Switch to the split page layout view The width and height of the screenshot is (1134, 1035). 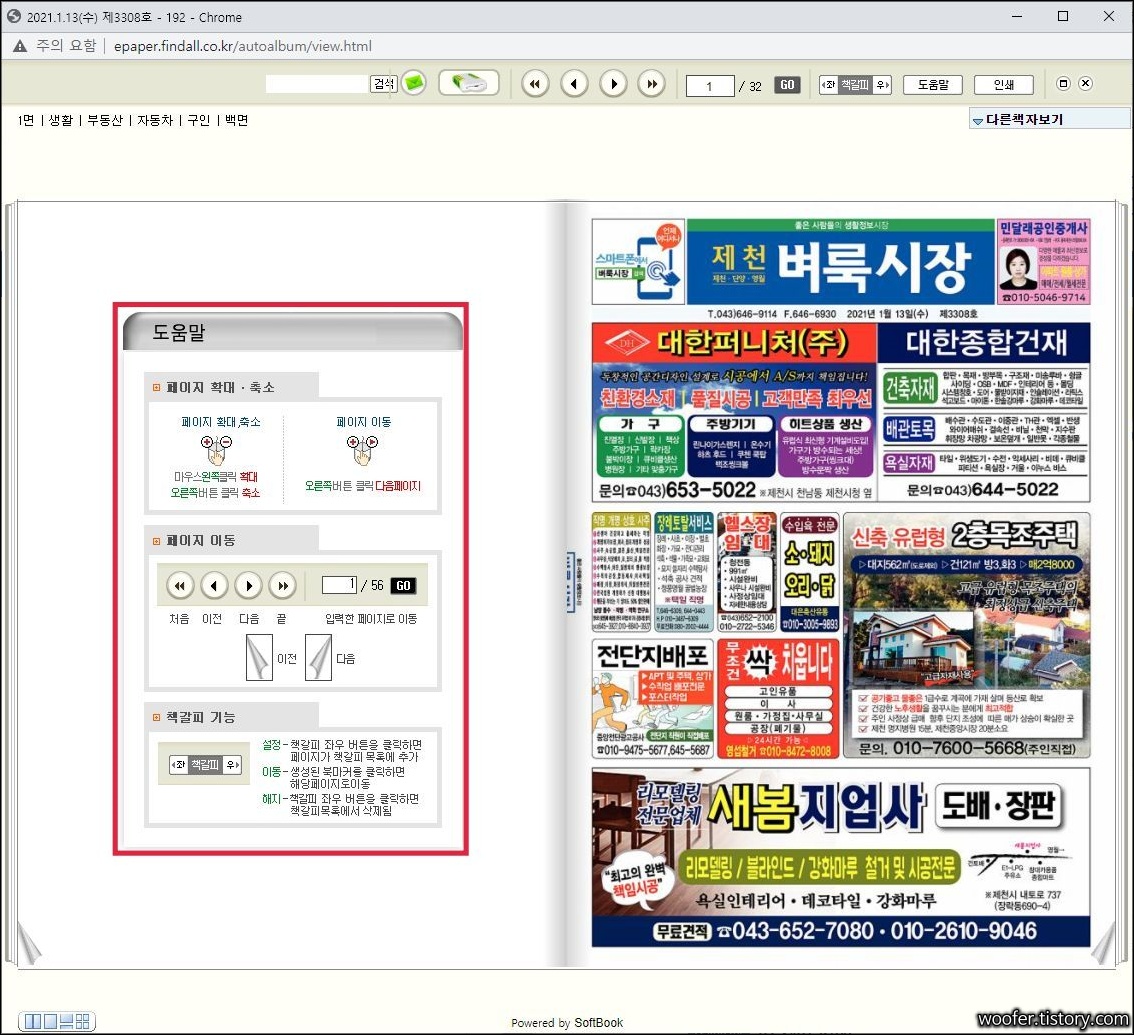tap(66, 1021)
